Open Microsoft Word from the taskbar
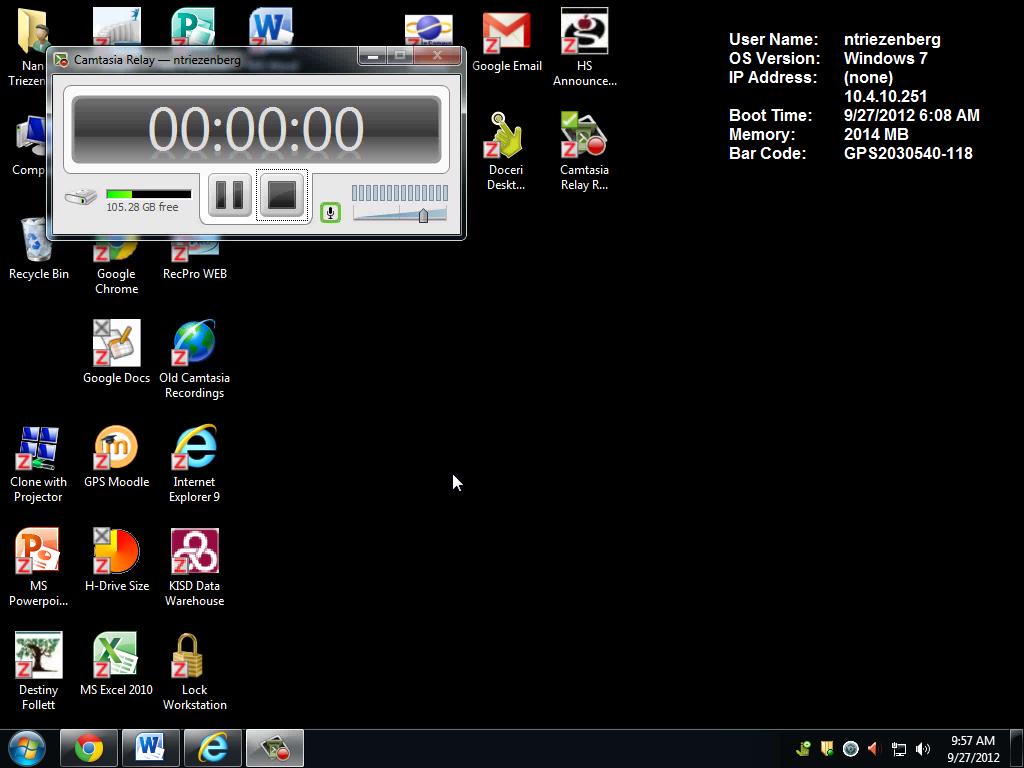 151,749
